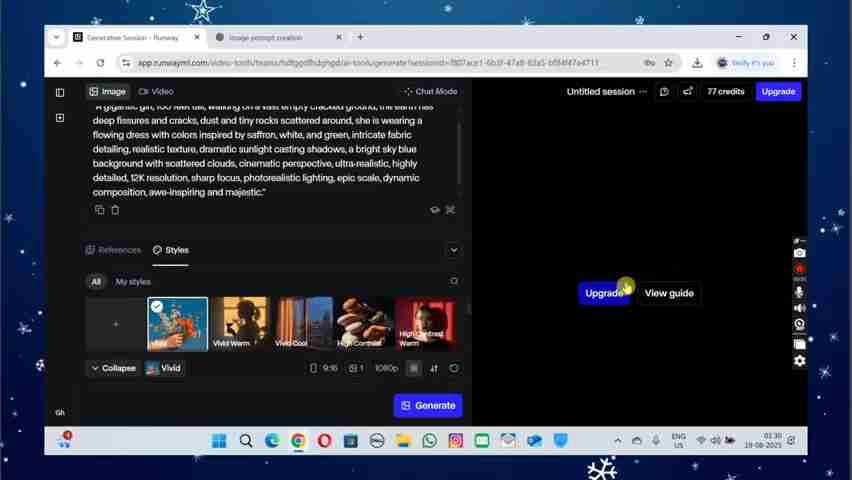Screen dimensions: 852x480
Task: Add a new custom style tile
Action: click(115, 324)
